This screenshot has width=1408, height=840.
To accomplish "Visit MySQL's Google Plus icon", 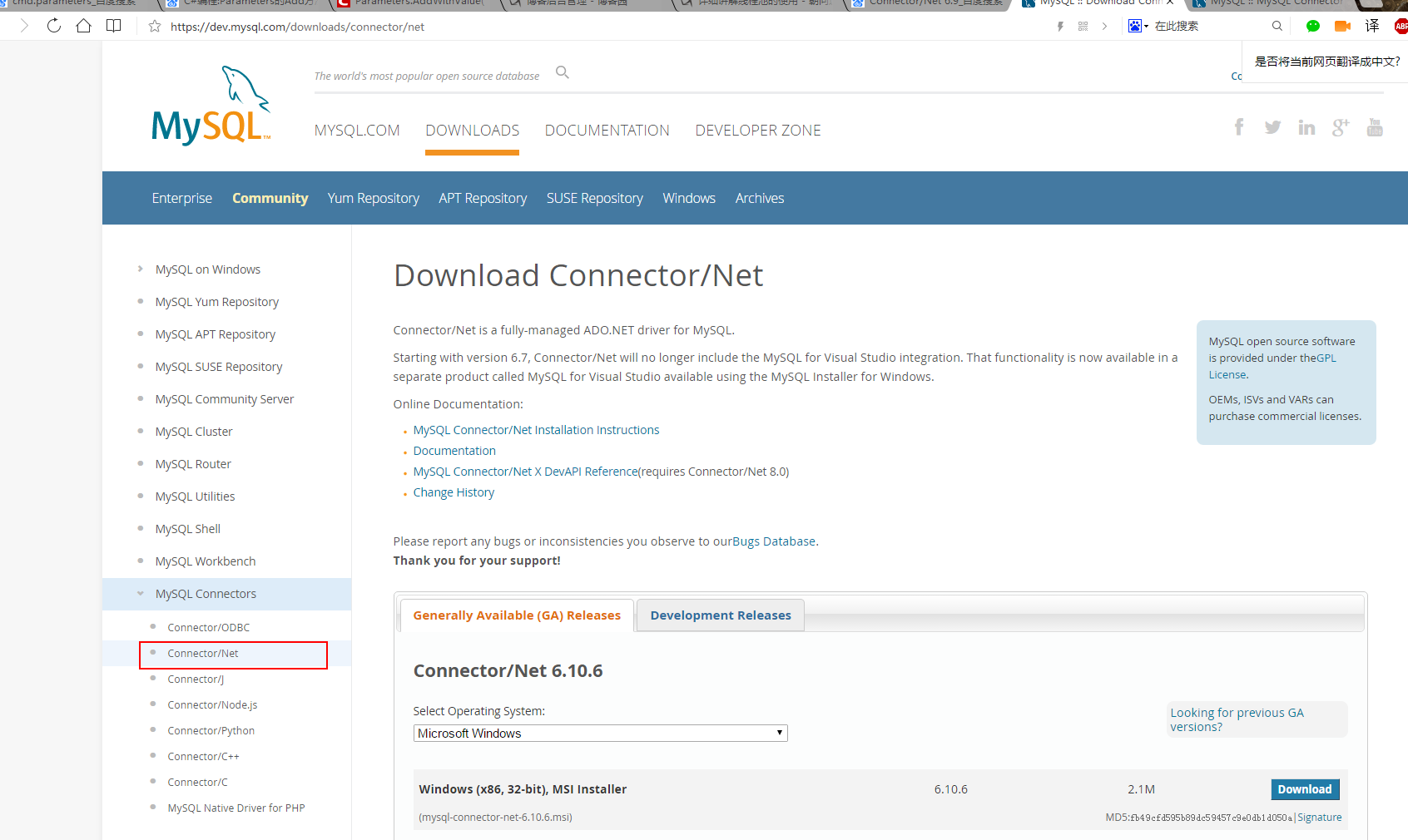I will pos(1341,127).
